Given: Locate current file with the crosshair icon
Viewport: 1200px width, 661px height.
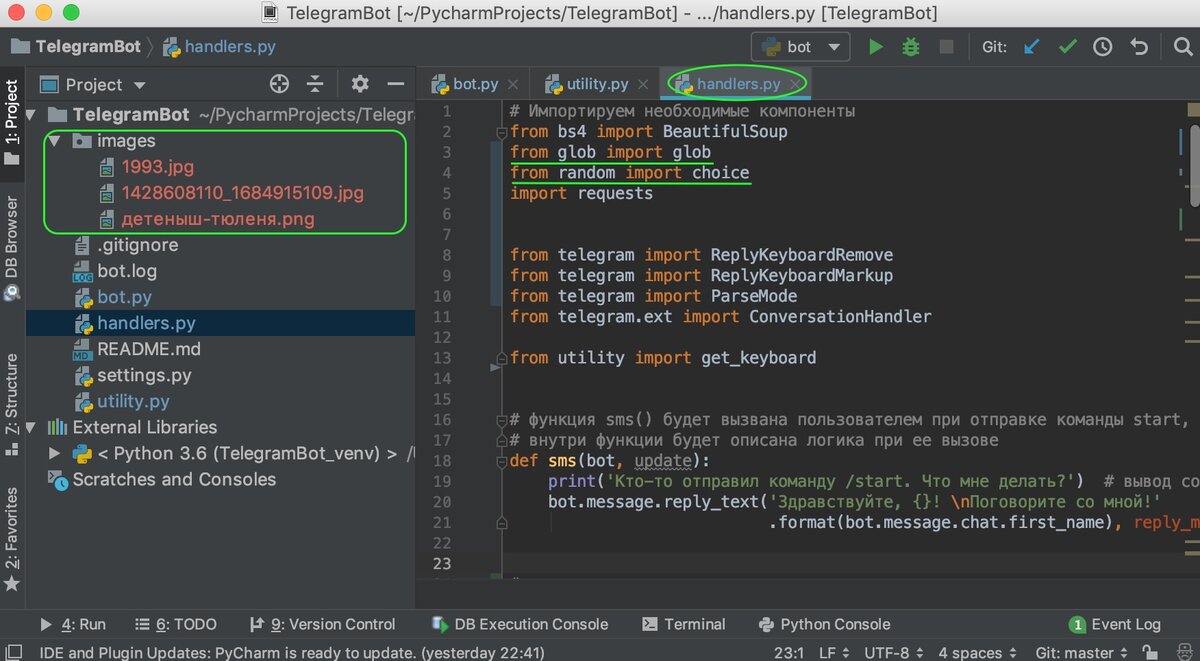Looking at the screenshot, I should tap(280, 84).
